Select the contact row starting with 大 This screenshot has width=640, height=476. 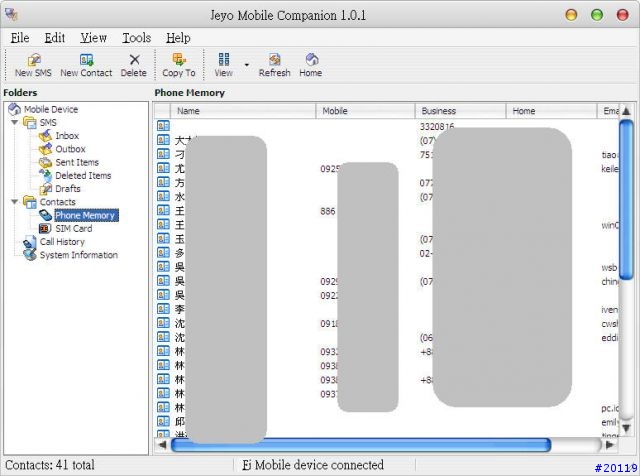(x=387, y=140)
